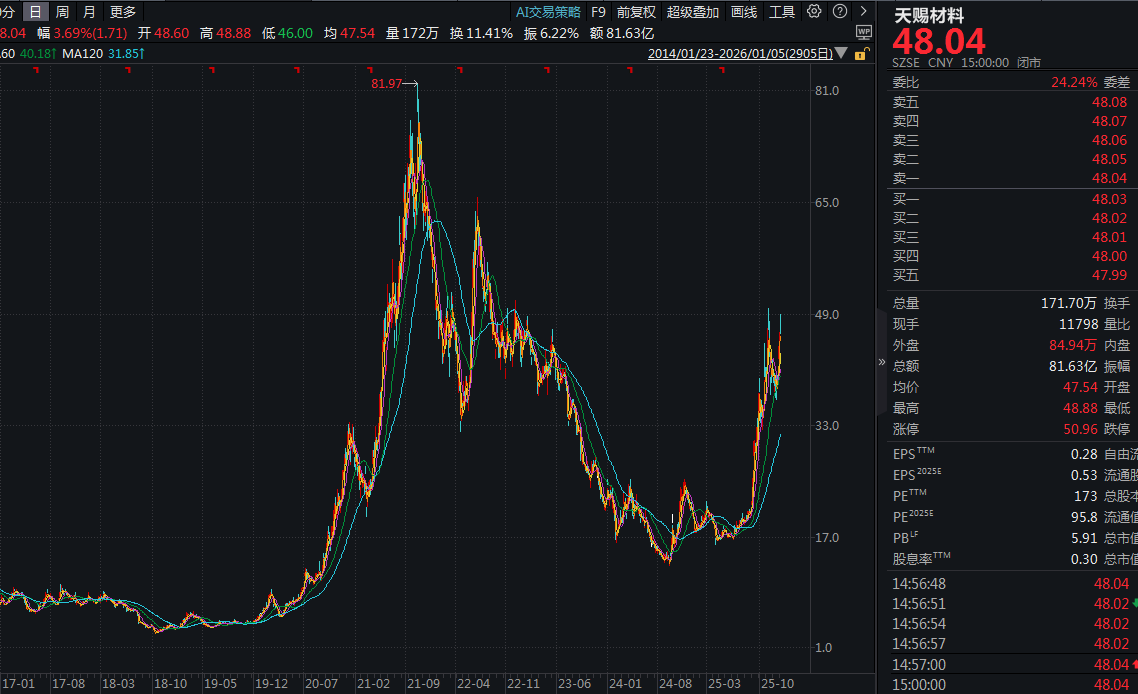Click the F9 button
1138x694 pixels.
click(x=598, y=13)
